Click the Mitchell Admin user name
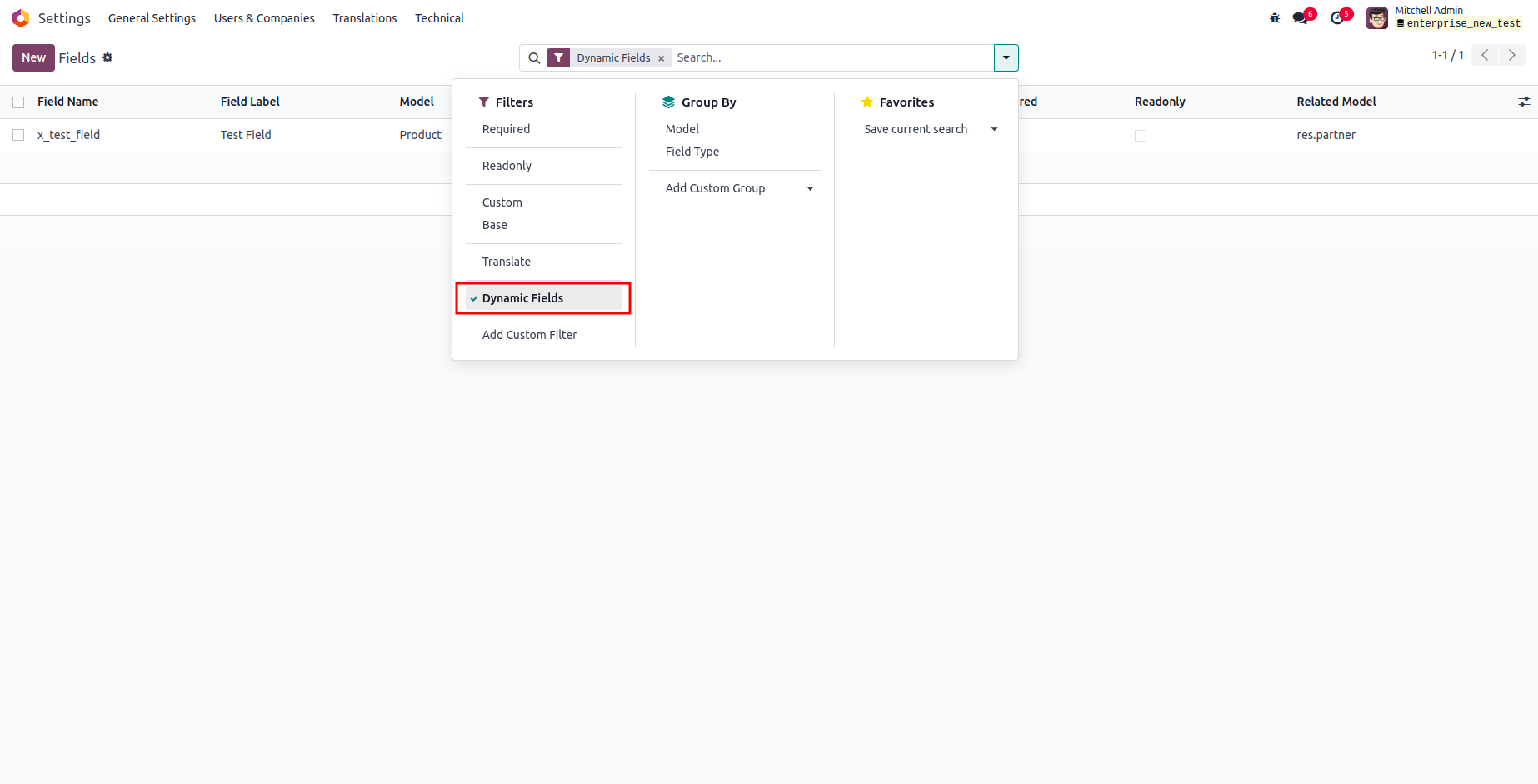Image resolution: width=1538 pixels, height=784 pixels. click(1429, 11)
